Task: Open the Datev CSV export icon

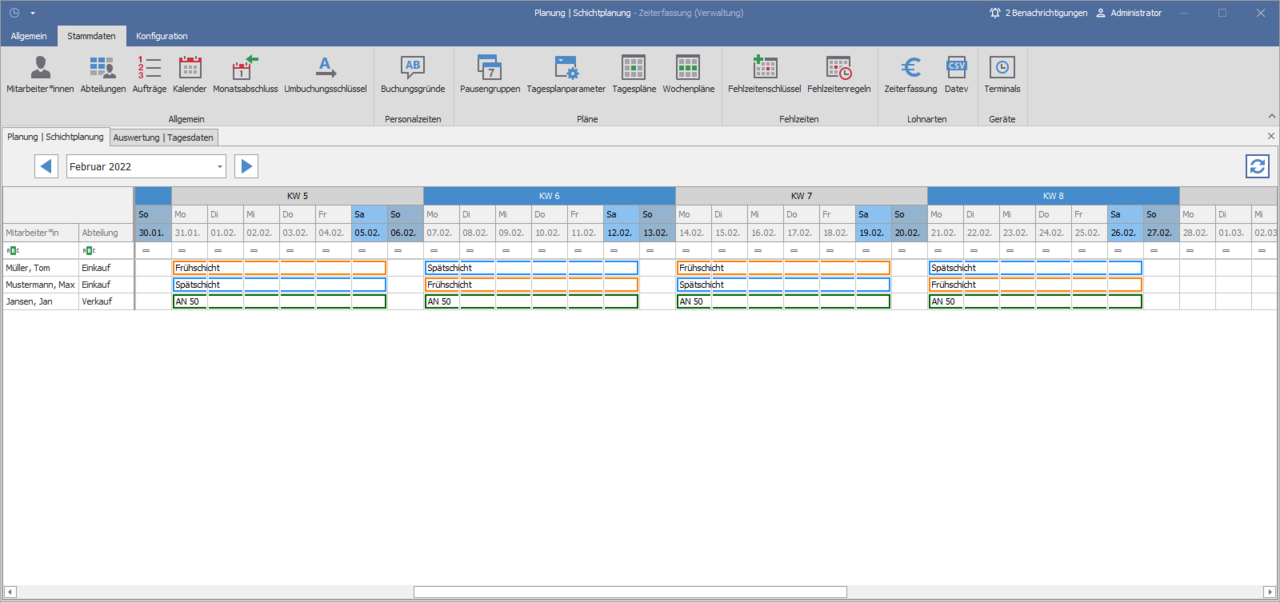Action: (x=957, y=75)
